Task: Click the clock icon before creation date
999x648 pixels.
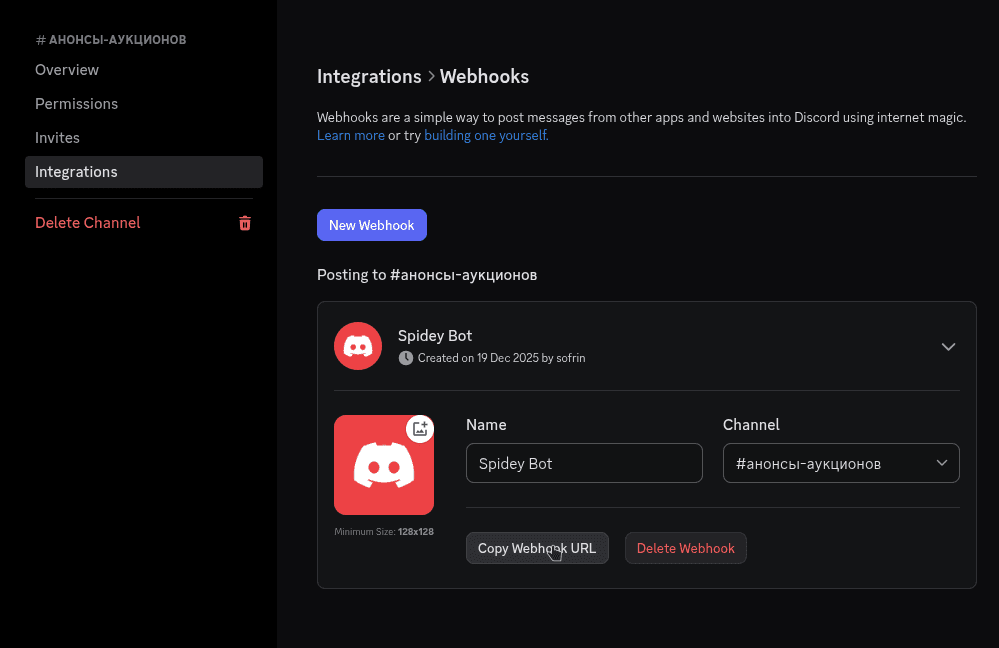Action: point(405,358)
